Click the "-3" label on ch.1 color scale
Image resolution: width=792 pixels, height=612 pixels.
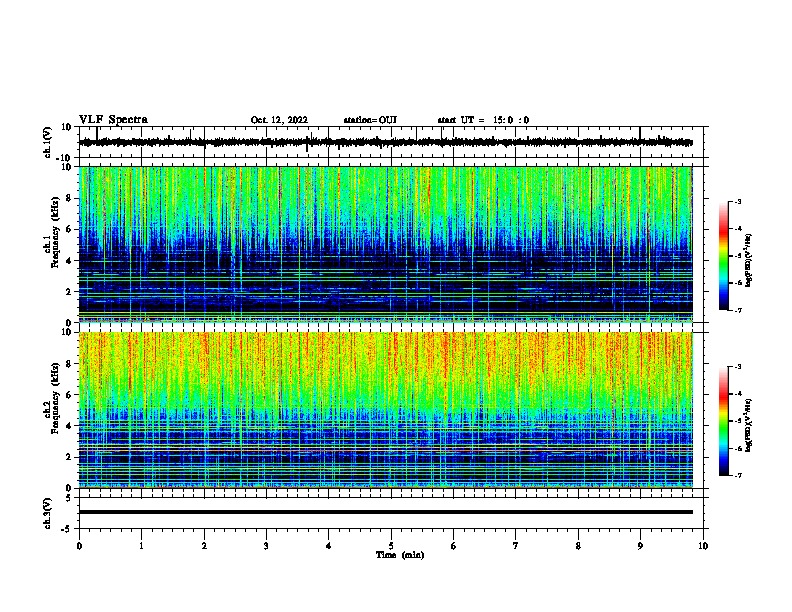coord(737,201)
